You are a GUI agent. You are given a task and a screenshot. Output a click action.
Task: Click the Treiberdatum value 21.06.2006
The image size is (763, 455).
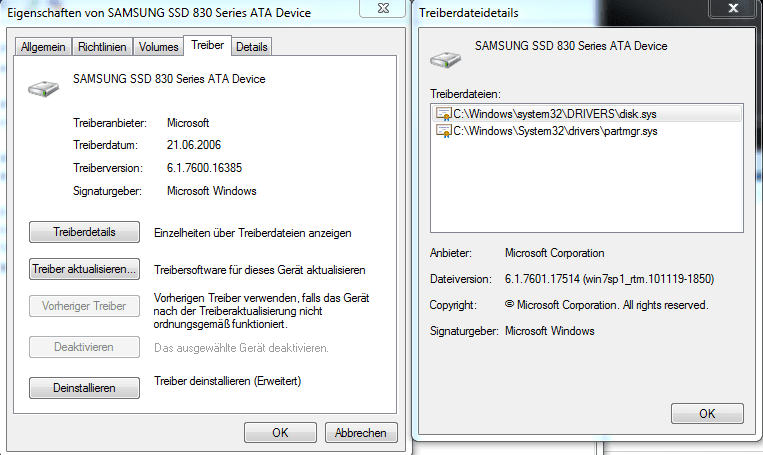click(x=194, y=145)
